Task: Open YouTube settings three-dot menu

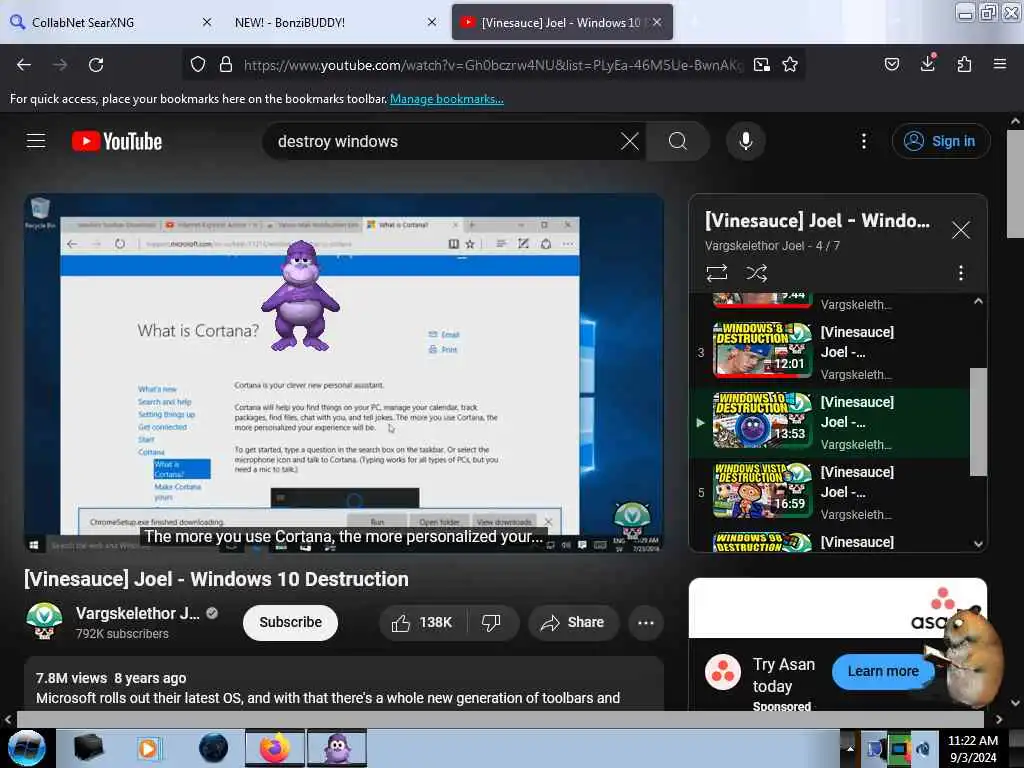Action: pyautogui.click(x=864, y=141)
